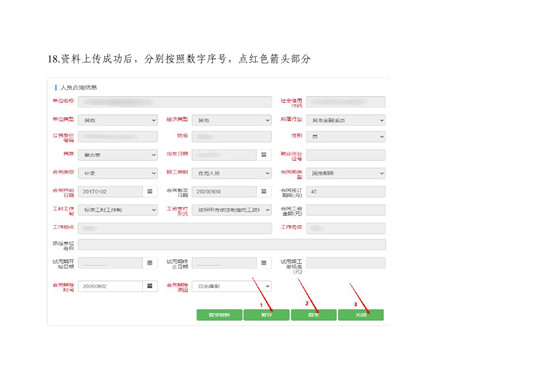The width and height of the screenshot is (550, 389).
Task: Expand the 职工类别 dropdown showing 在岗人员
Action: tap(232, 173)
